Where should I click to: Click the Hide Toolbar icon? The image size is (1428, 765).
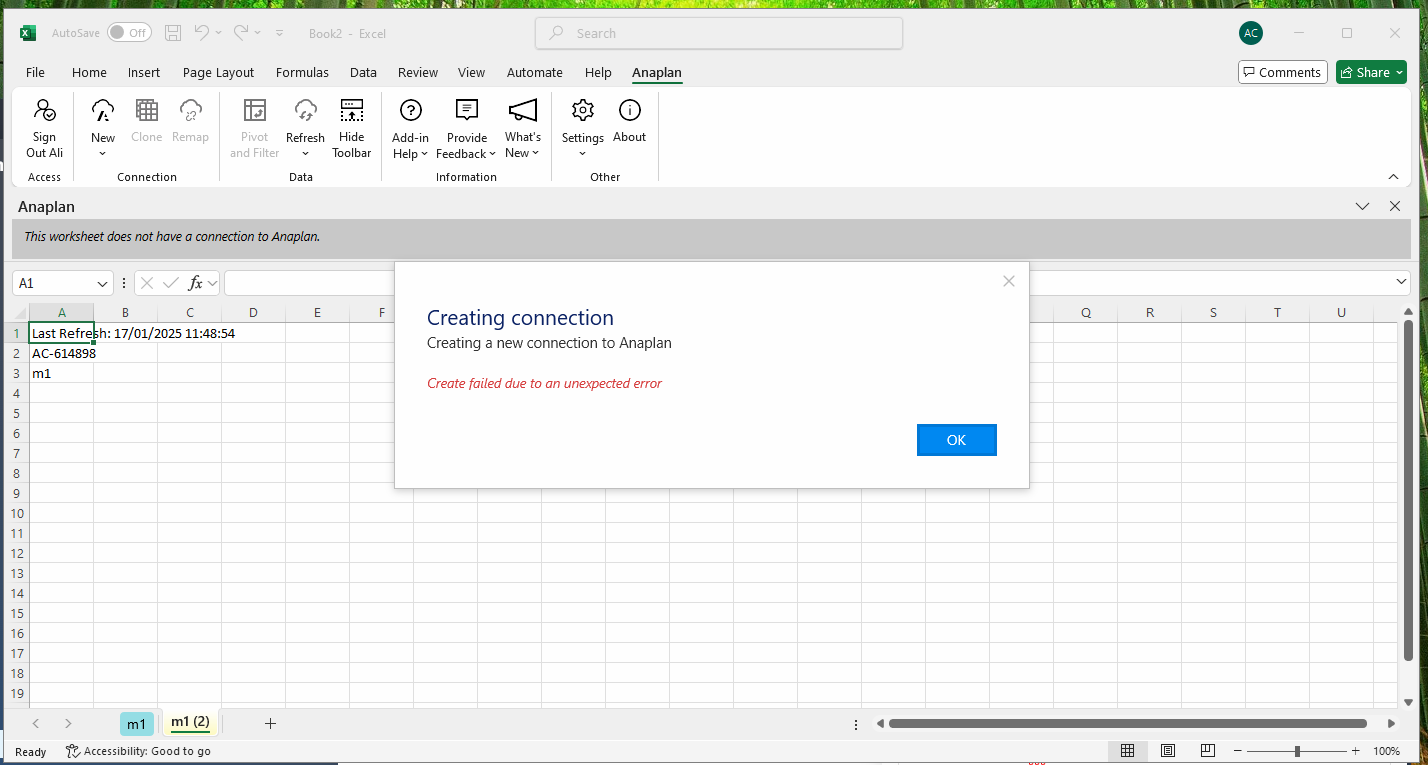tap(352, 111)
